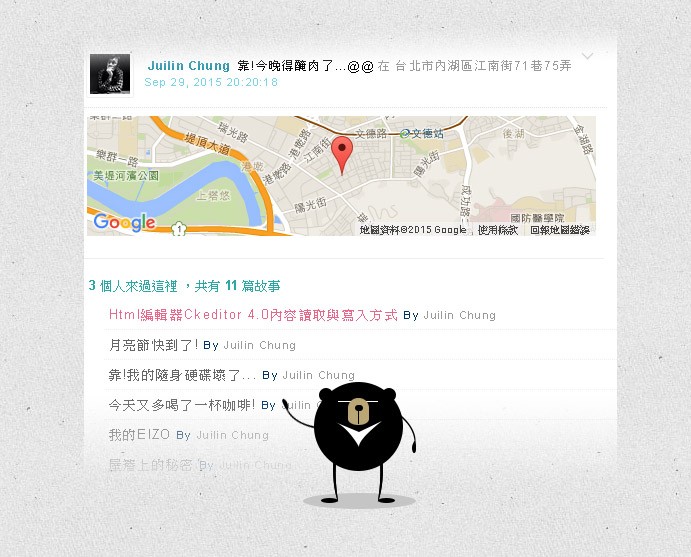This screenshot has height=557, width=691.
Task: Open the story 今天又多喝了一杯咖啡!
Action: [182, 405]
